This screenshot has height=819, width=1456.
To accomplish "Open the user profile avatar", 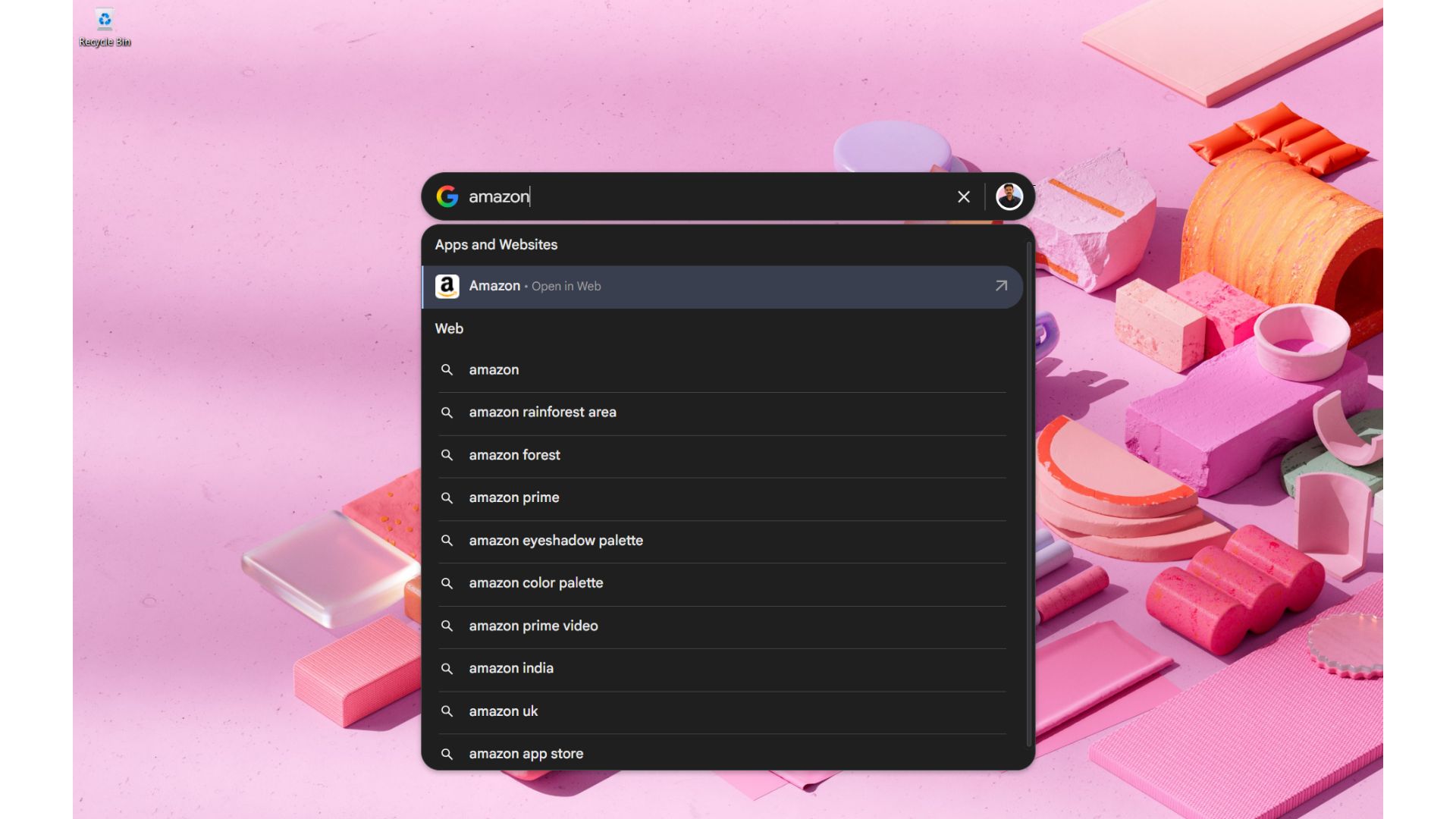I will click(x=1009, y=196).
